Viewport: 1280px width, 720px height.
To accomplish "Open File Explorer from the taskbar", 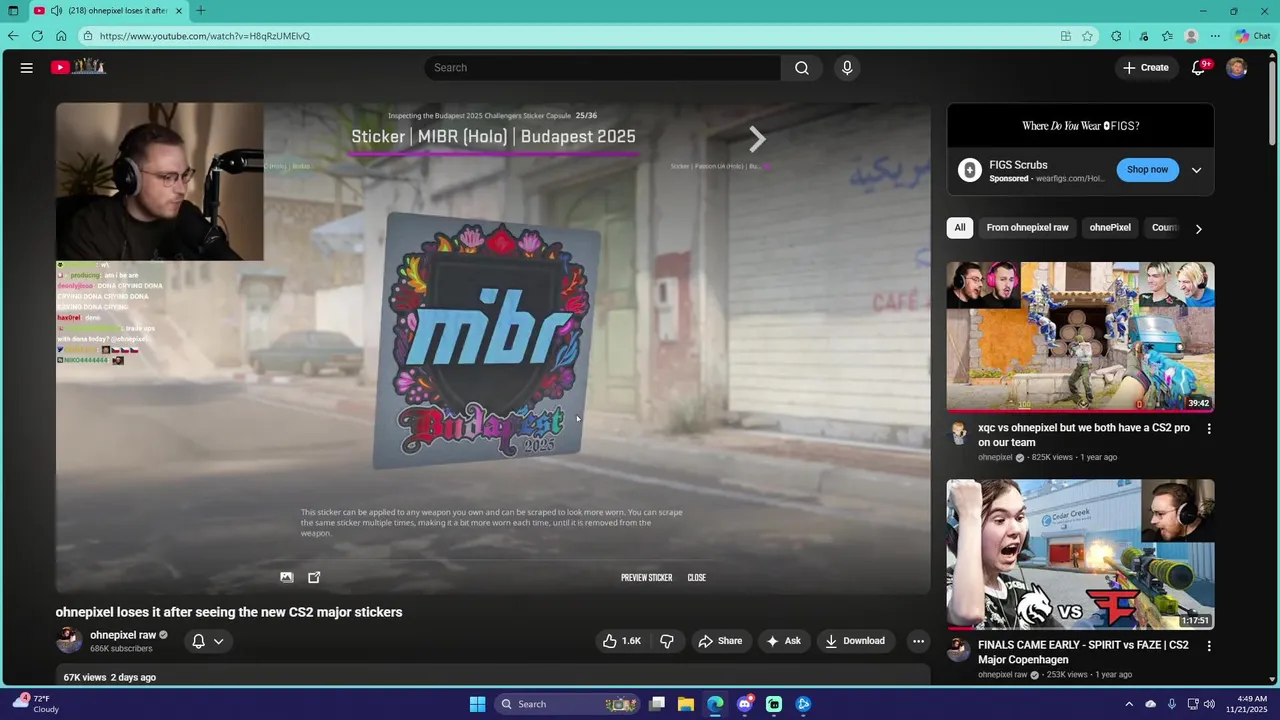I will (686, 704).
